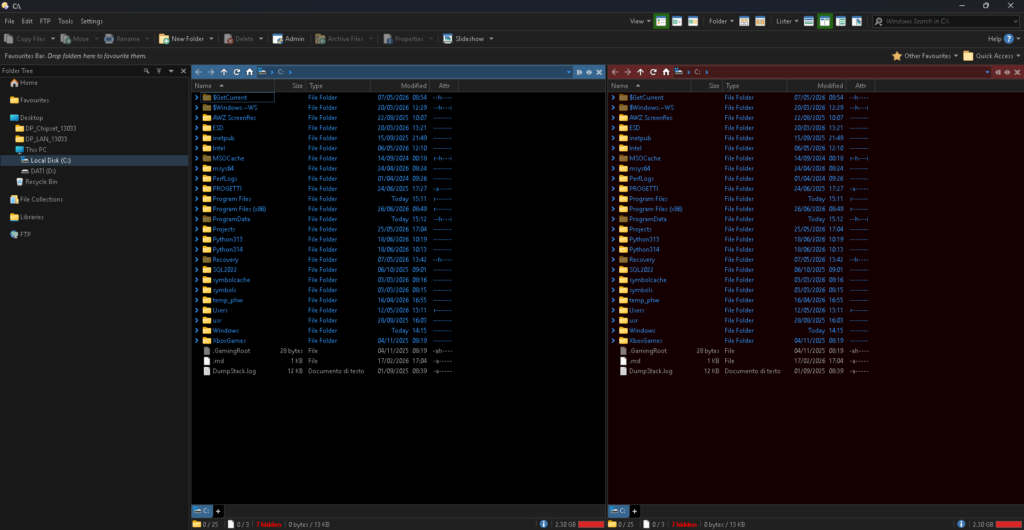The height and width of the screenshot is (530, 1024).
Task: Open the Help icon
Action: (1008, 39)
